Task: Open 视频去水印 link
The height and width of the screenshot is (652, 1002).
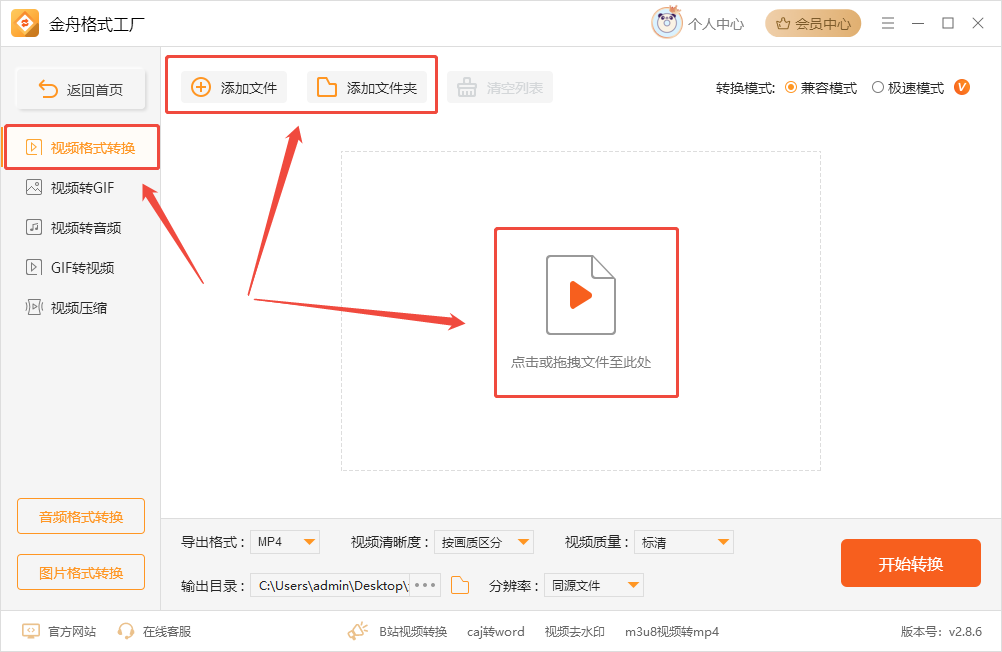Action: 574,632
